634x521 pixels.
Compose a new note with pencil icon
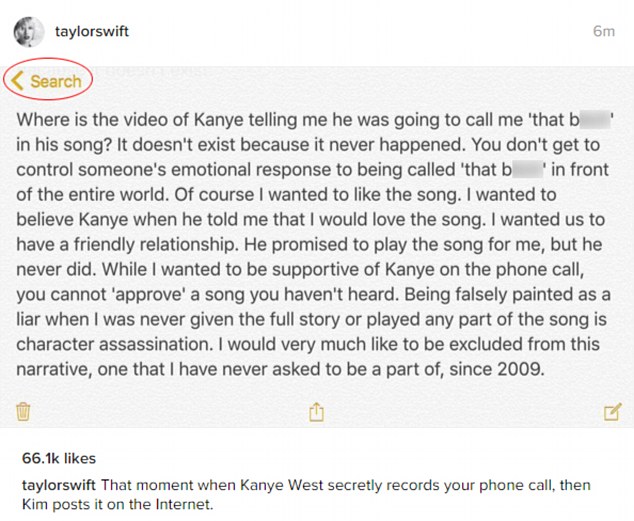612,412
